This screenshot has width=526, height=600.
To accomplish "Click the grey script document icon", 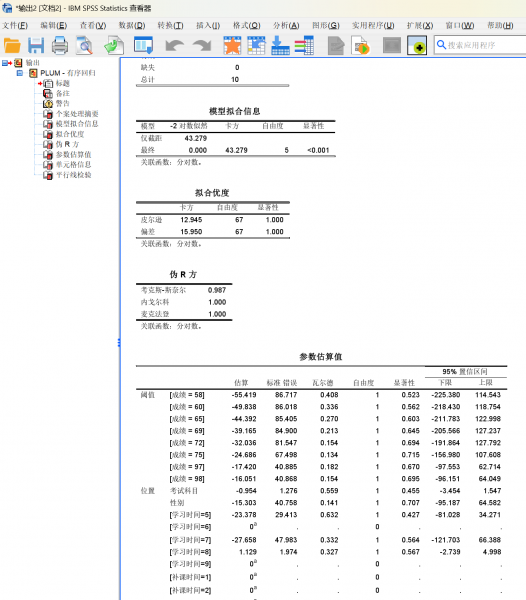I will 336,46.
